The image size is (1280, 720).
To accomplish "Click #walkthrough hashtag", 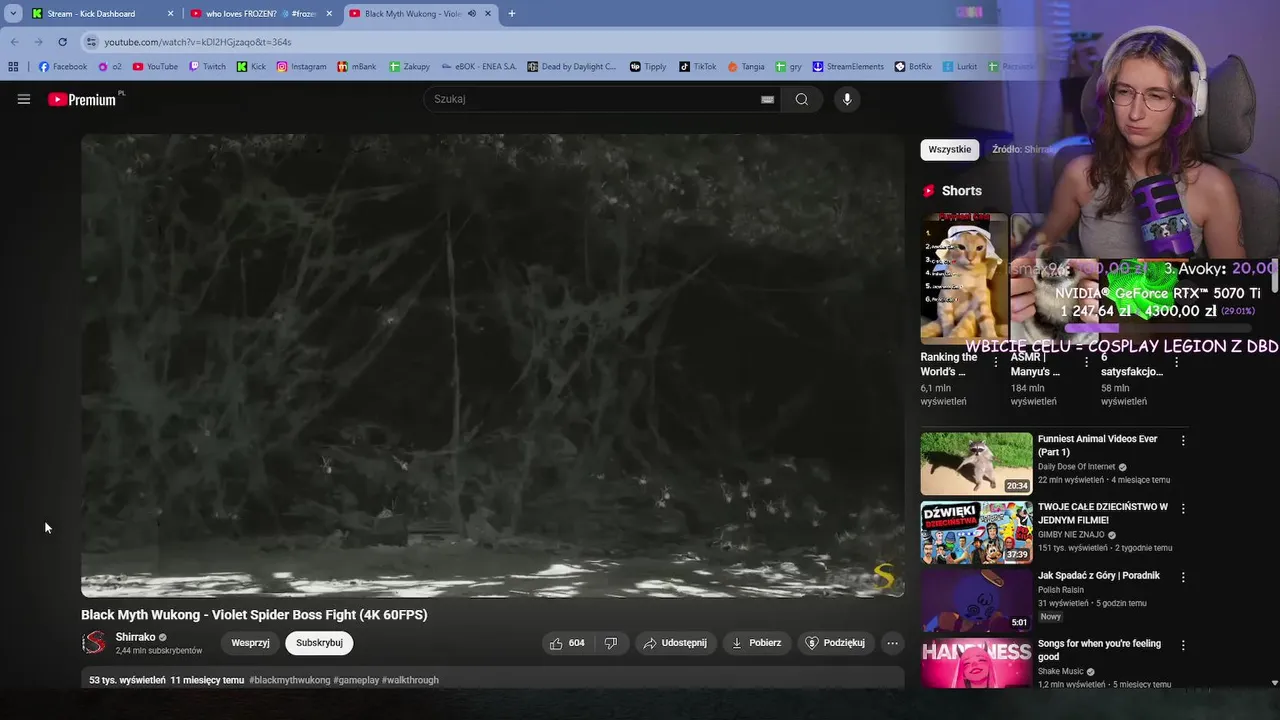I will [410, 680].
